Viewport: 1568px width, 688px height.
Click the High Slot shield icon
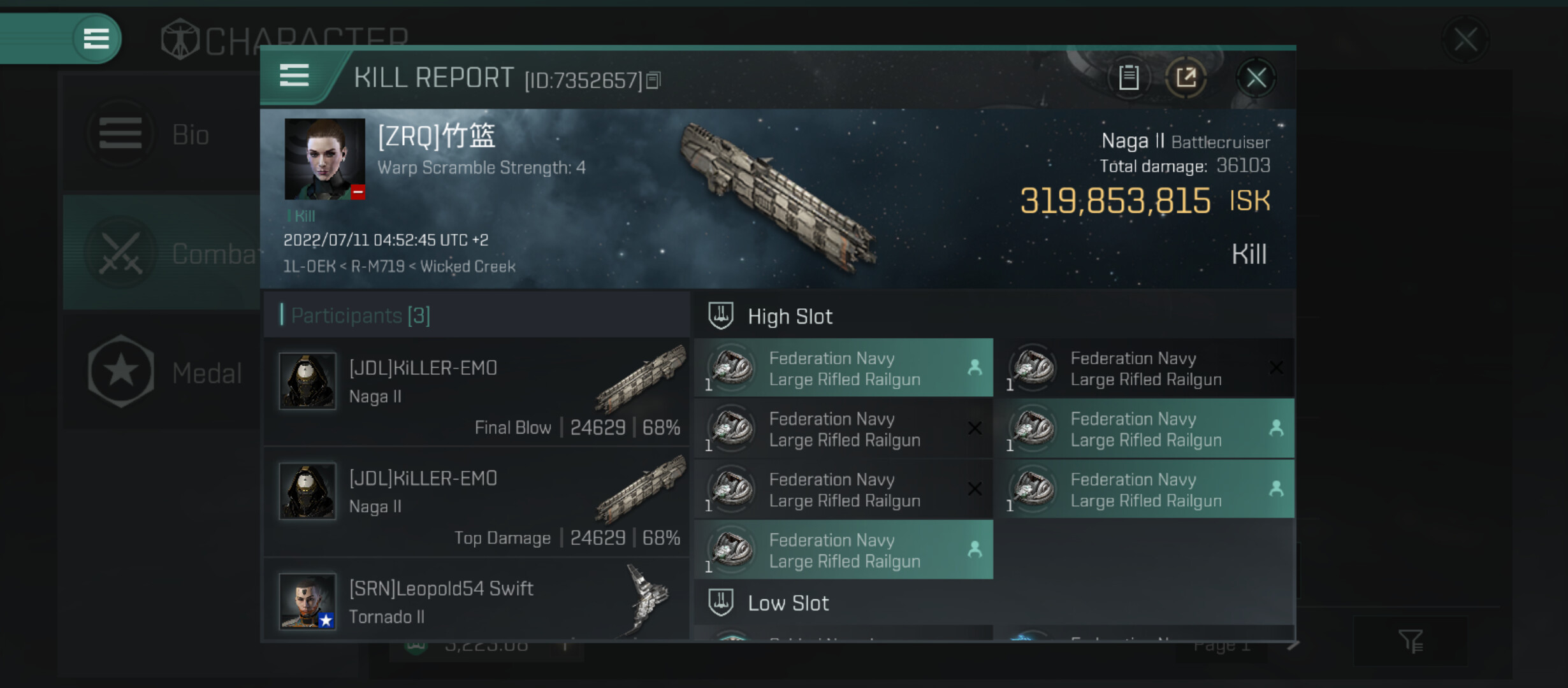click(721, 316)
